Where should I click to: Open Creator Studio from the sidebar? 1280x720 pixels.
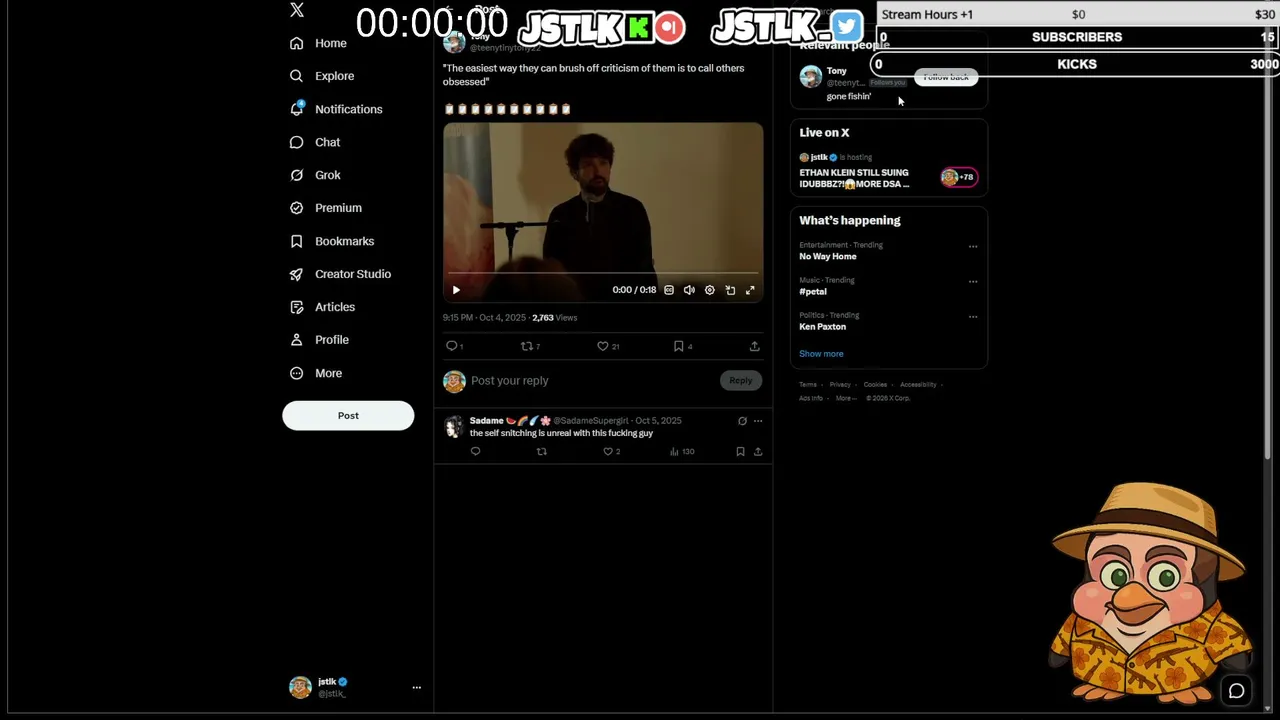pyautogui.click(x=340, y=274)
